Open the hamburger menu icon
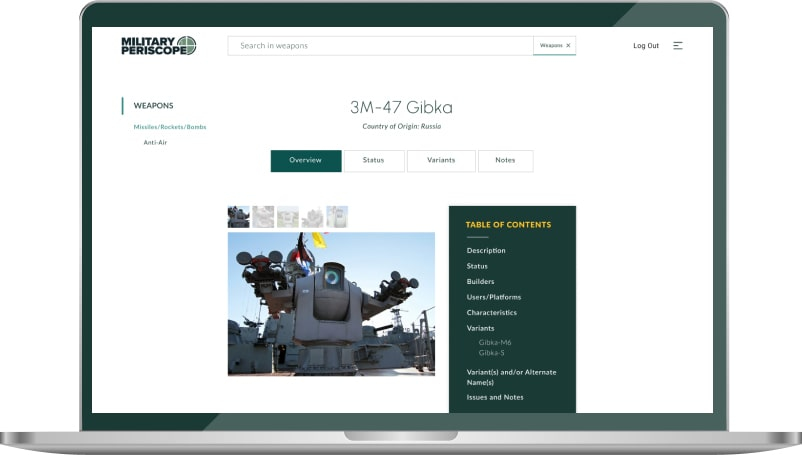Image resolution: width=802 pixels, height=455 pixels. click(x=678, y=45)
